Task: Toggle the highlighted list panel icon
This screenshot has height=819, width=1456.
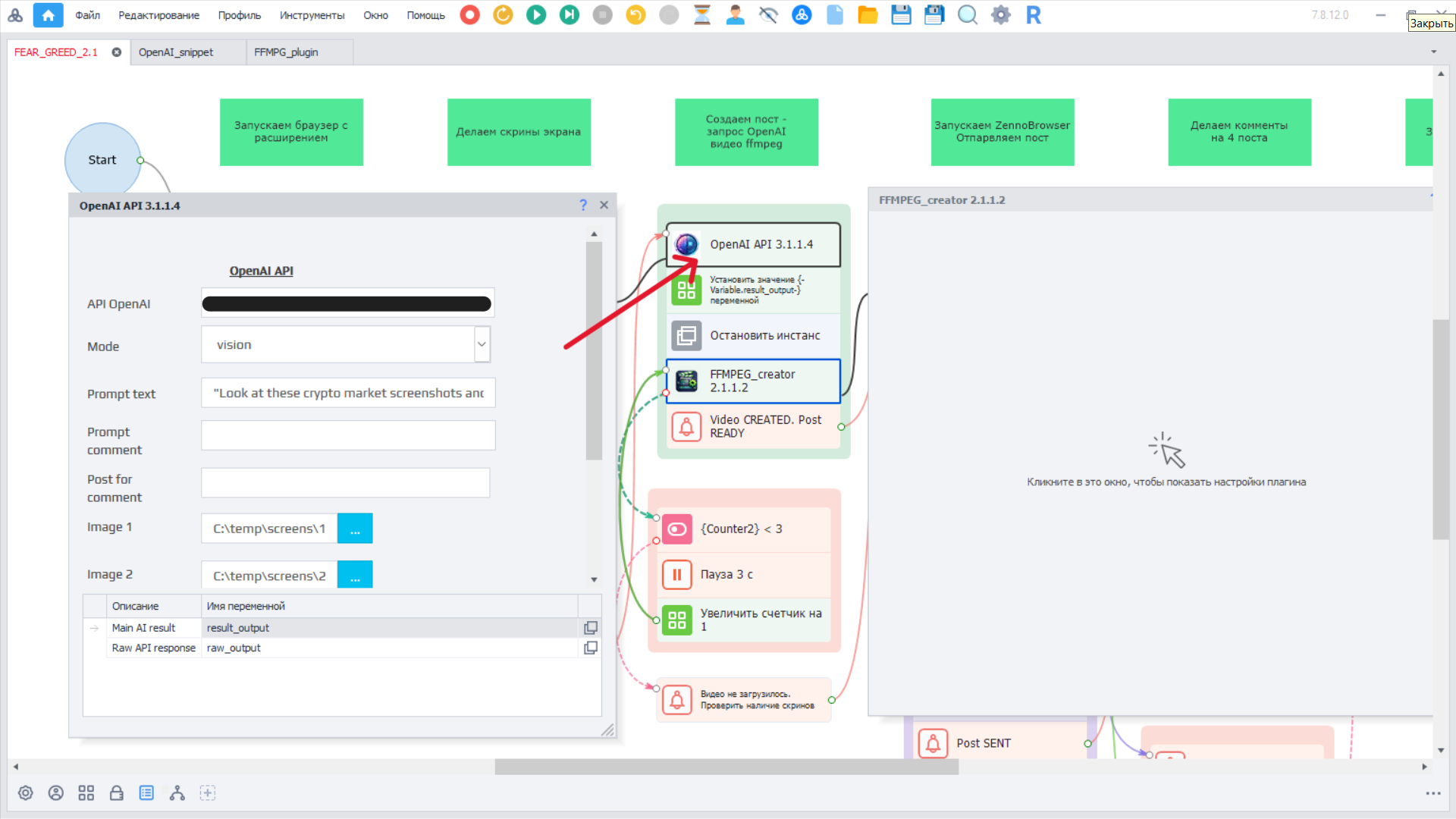Action: 146,793
